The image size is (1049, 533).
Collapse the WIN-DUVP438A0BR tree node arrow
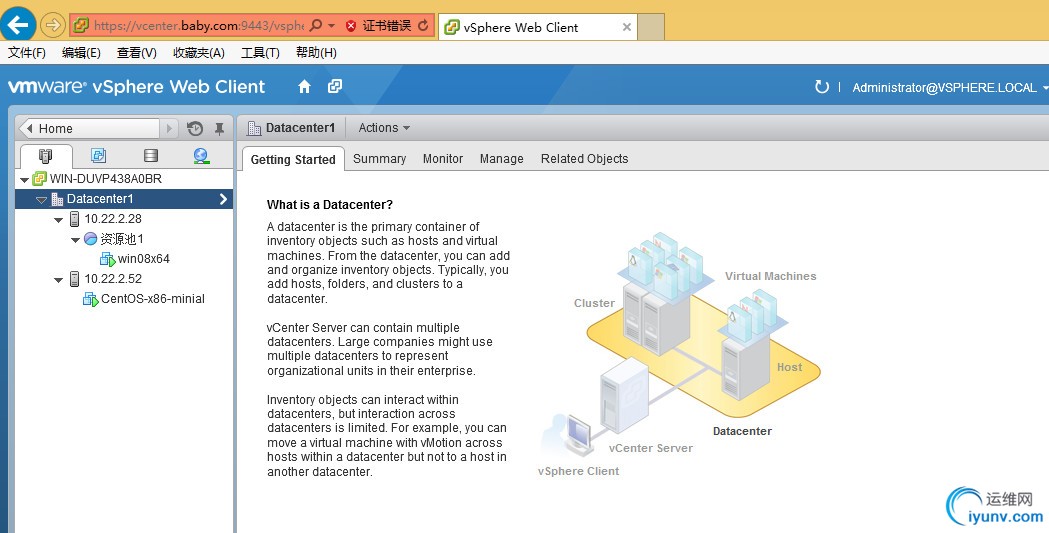25,180
